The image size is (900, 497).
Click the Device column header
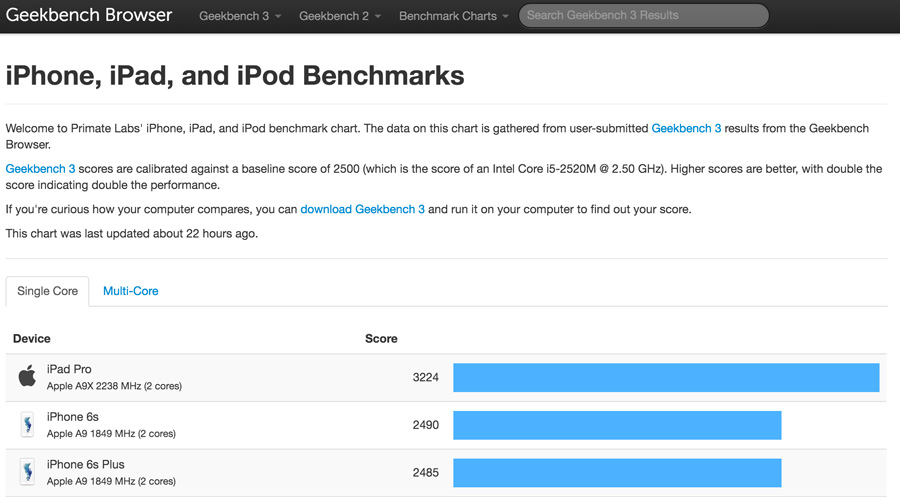pyautogui.click(x=32, y=339)
